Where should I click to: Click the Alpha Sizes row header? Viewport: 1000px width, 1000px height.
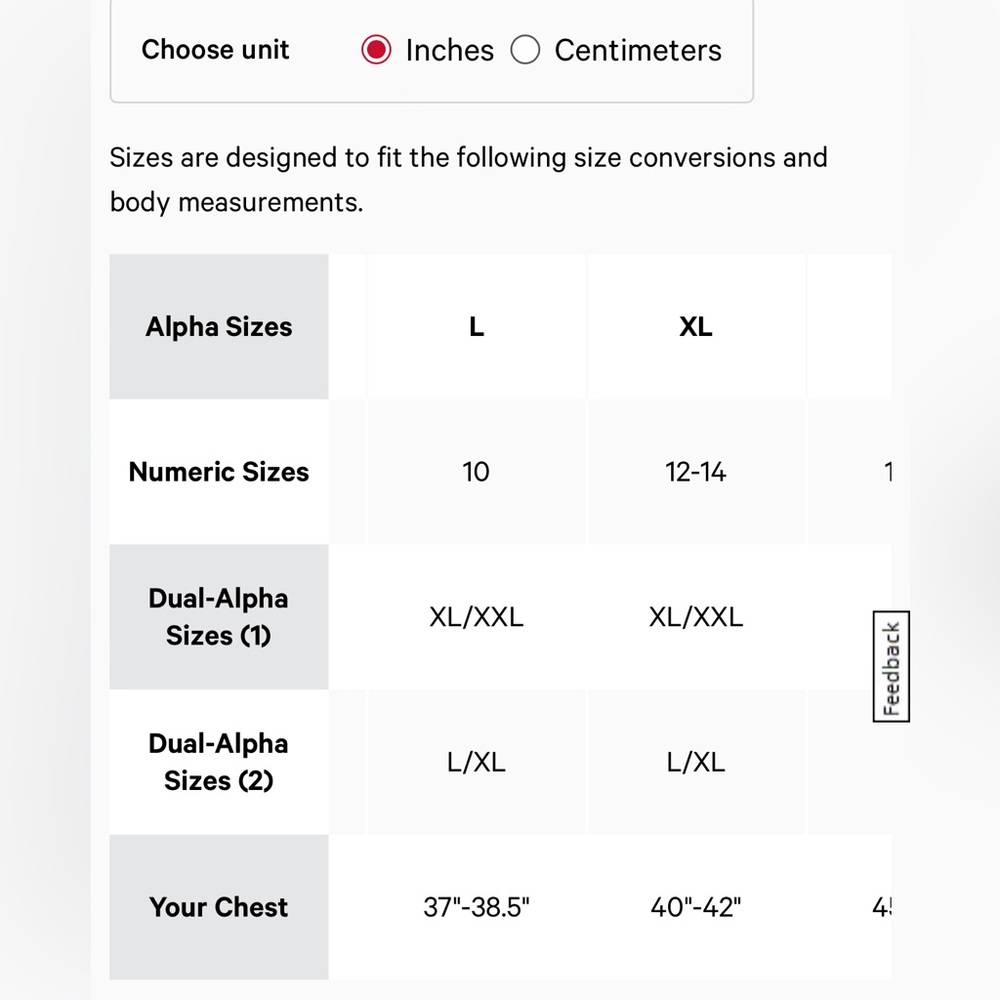pos(219,327)
